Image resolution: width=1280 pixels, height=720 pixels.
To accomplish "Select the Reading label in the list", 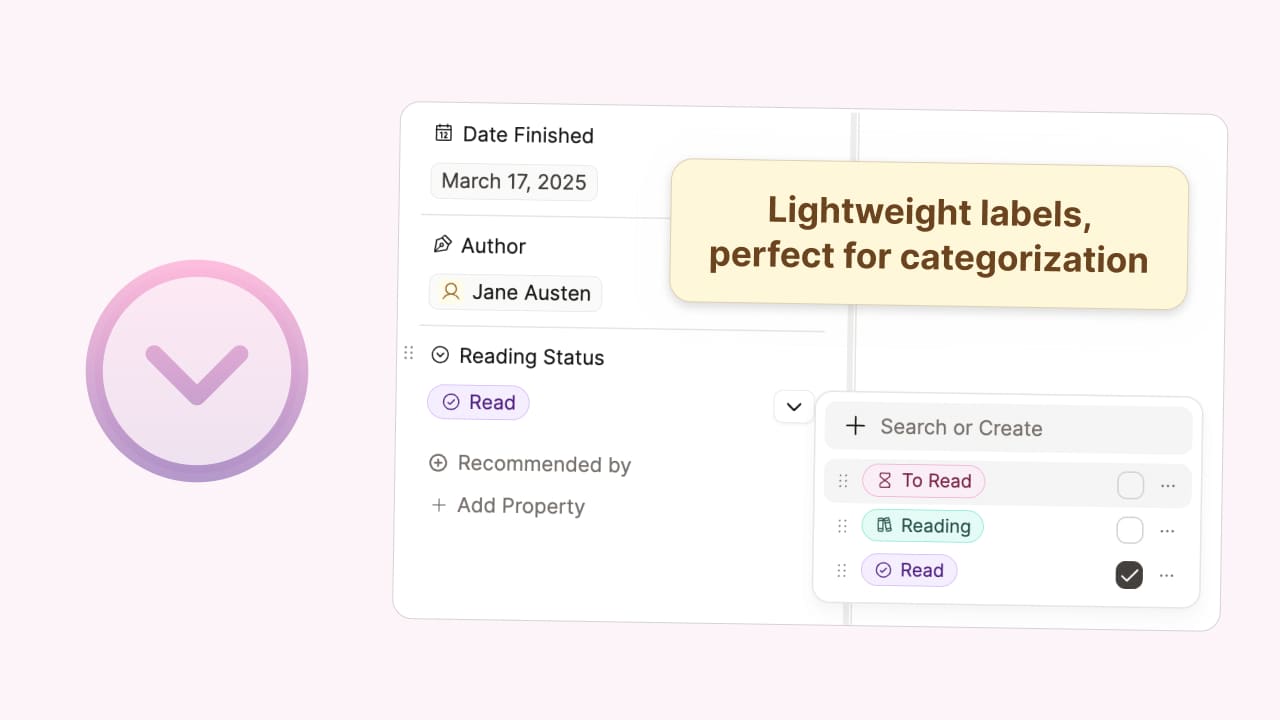I will [x=922, y=526].
